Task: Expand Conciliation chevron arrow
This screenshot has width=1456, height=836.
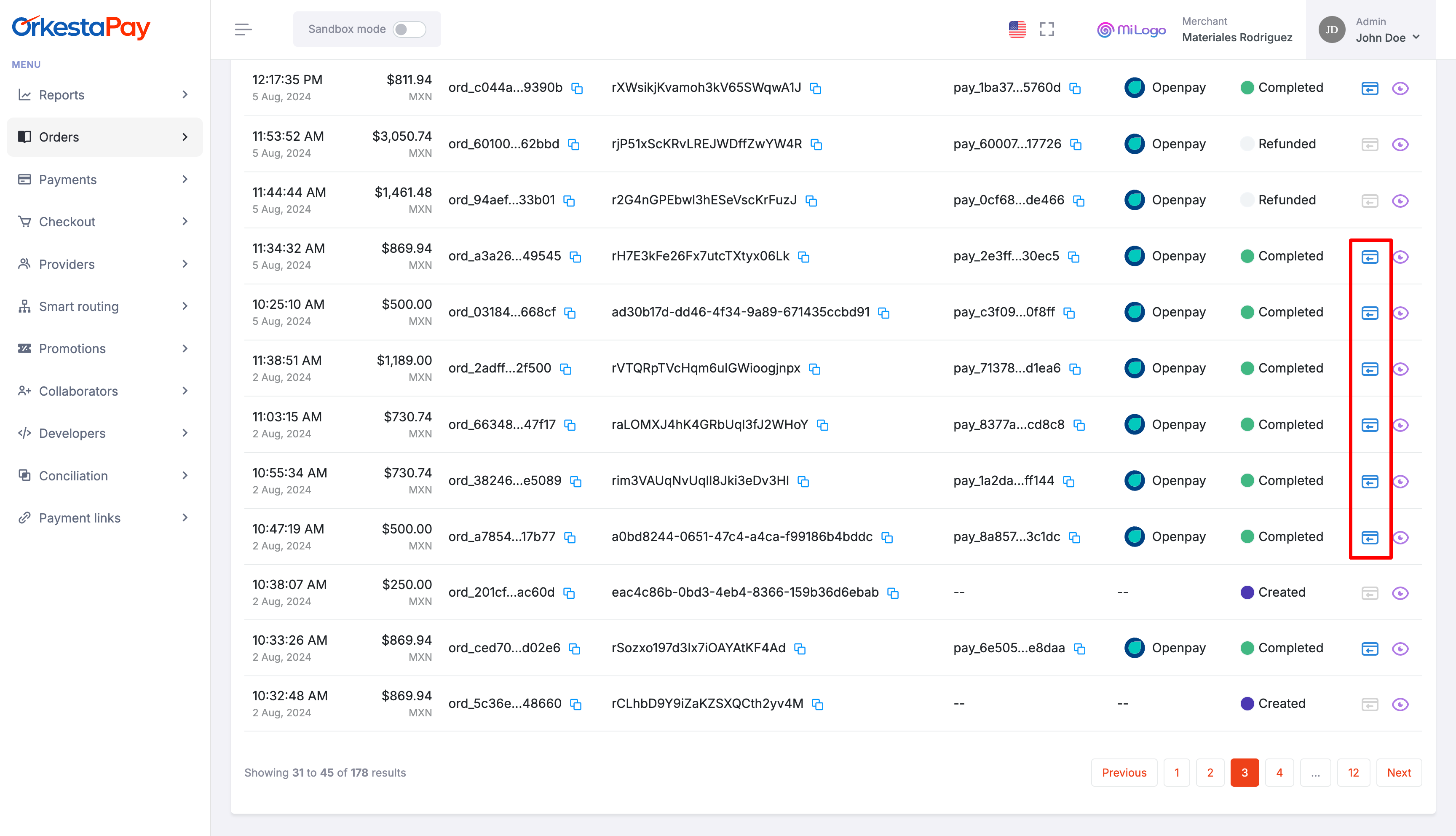Action: pos(185,475)
